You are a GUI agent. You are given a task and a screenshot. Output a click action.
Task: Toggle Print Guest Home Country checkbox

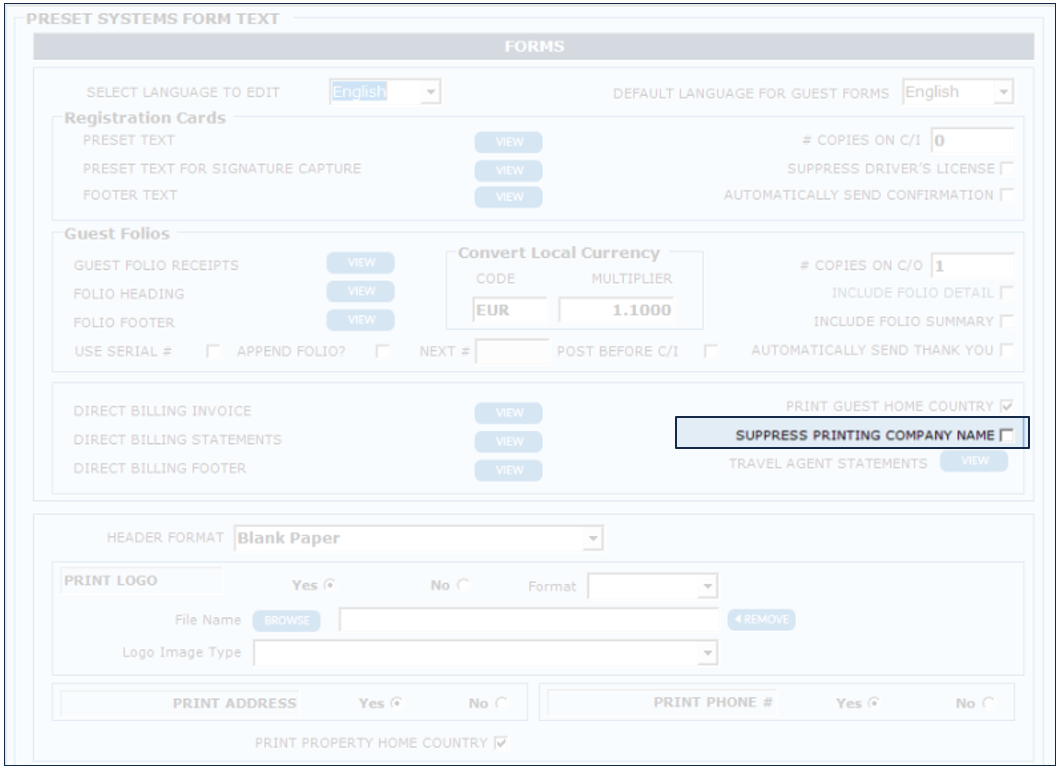coord(1006,407)
